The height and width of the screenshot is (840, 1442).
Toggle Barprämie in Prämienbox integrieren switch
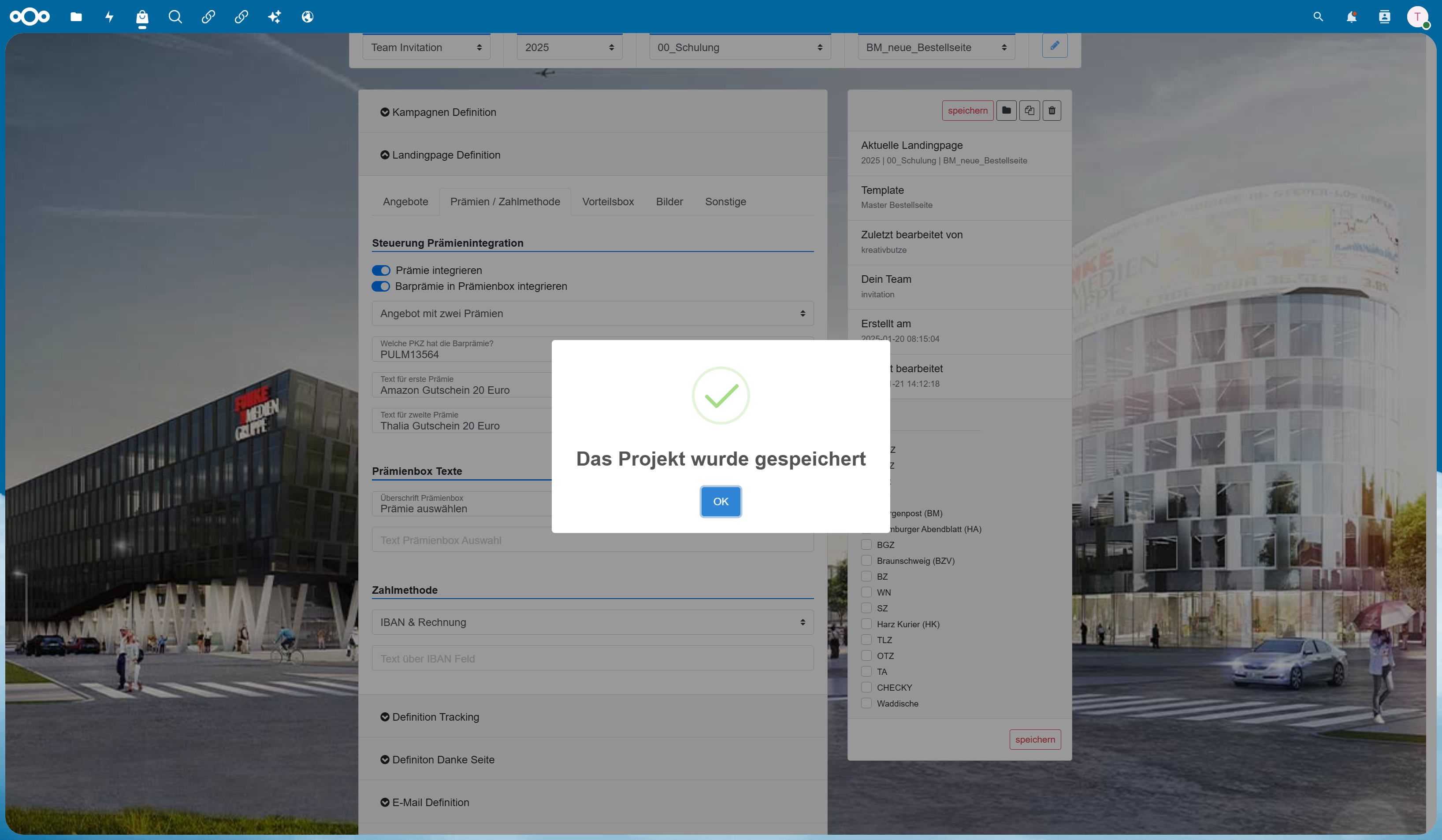(381, 286)
